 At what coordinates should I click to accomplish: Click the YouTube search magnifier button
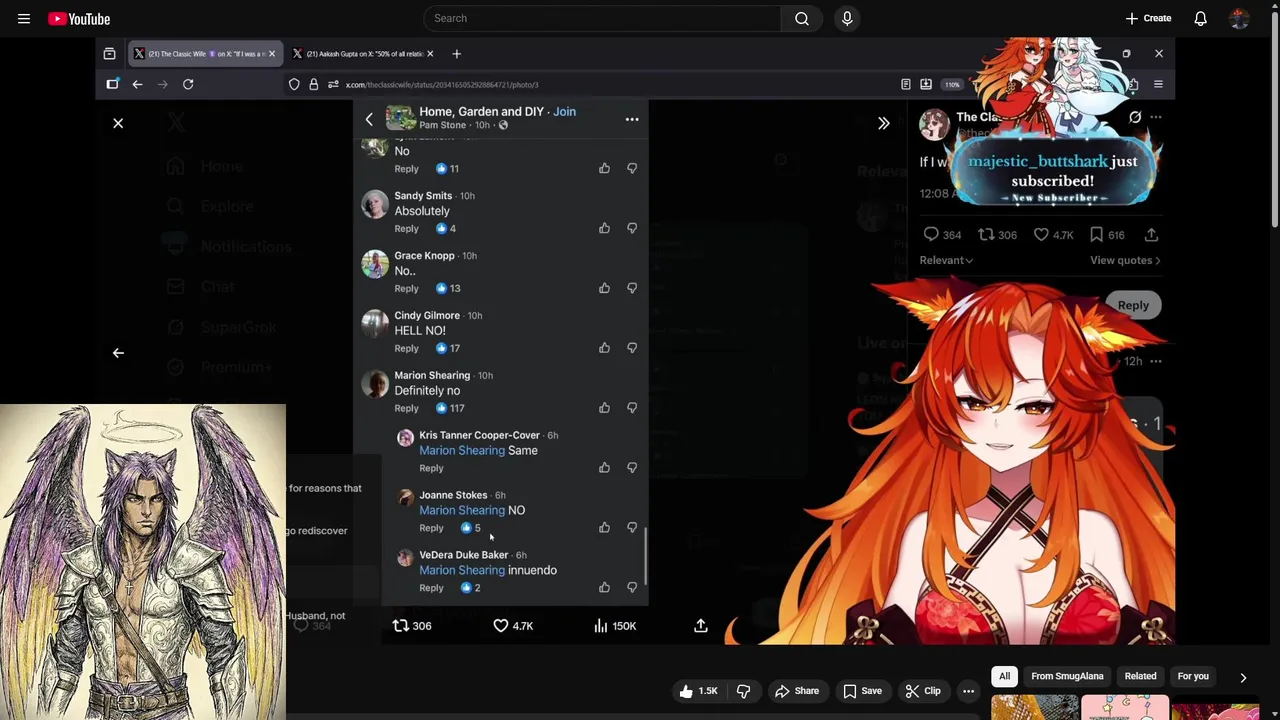pos(802,18)
